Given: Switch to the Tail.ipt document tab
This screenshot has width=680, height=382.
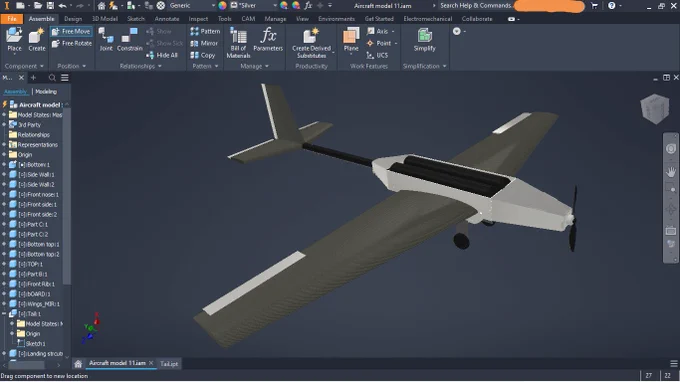Looking at the screenshot, I should pos(169,363).
